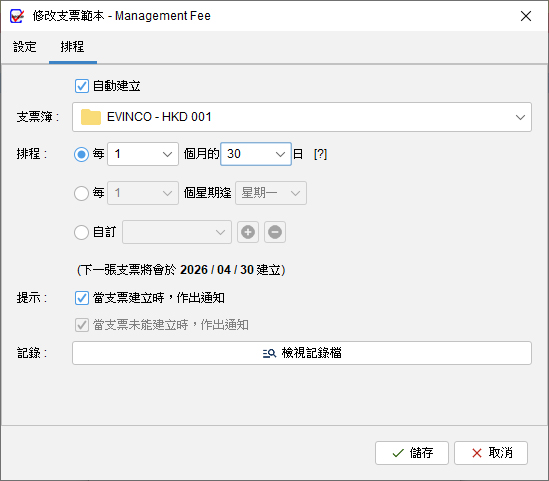This screenshot has height=481, width=549.
Task: Choose the monthly 每…個月的 radio option
Action: coord(81,154)
